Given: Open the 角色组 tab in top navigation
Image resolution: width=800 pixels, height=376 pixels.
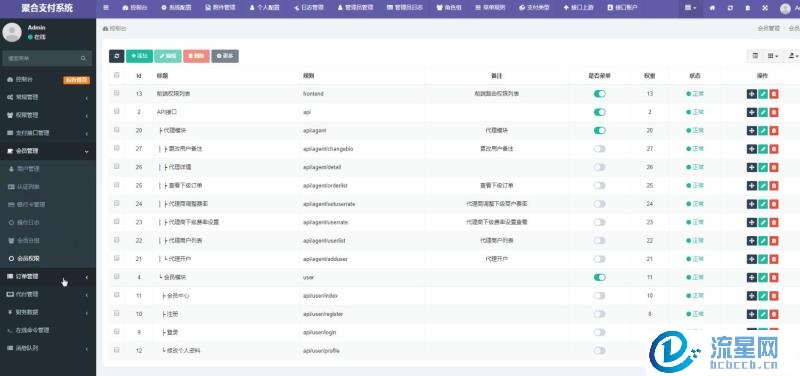Looking at the screenshot, I should [449, 8].
